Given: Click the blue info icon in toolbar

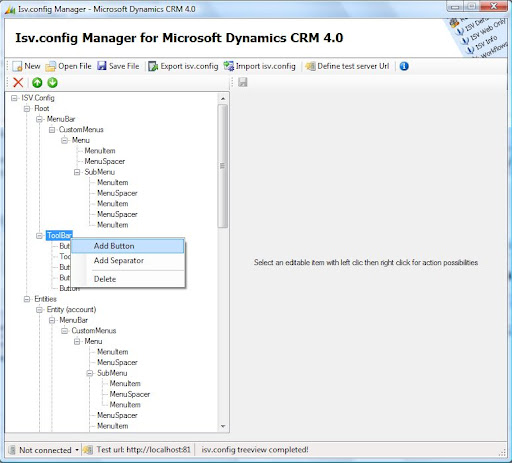Looking at the screenshot, I should click(x=404, y=66).
